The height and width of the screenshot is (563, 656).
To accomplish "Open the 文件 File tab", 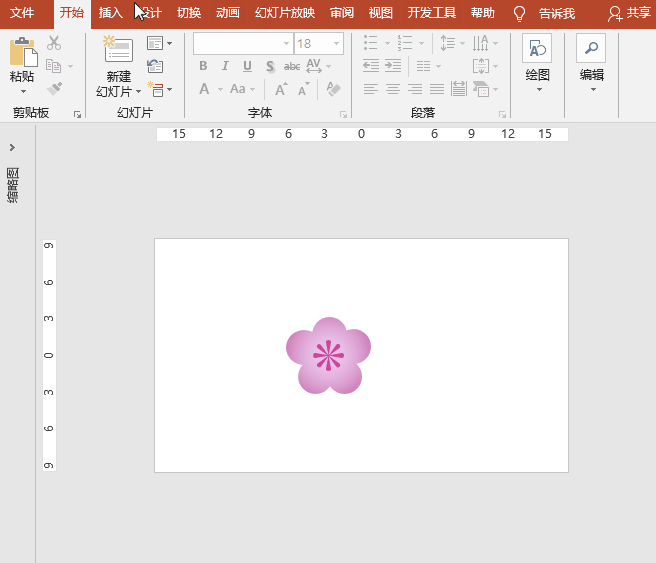I will click(22, 13).
